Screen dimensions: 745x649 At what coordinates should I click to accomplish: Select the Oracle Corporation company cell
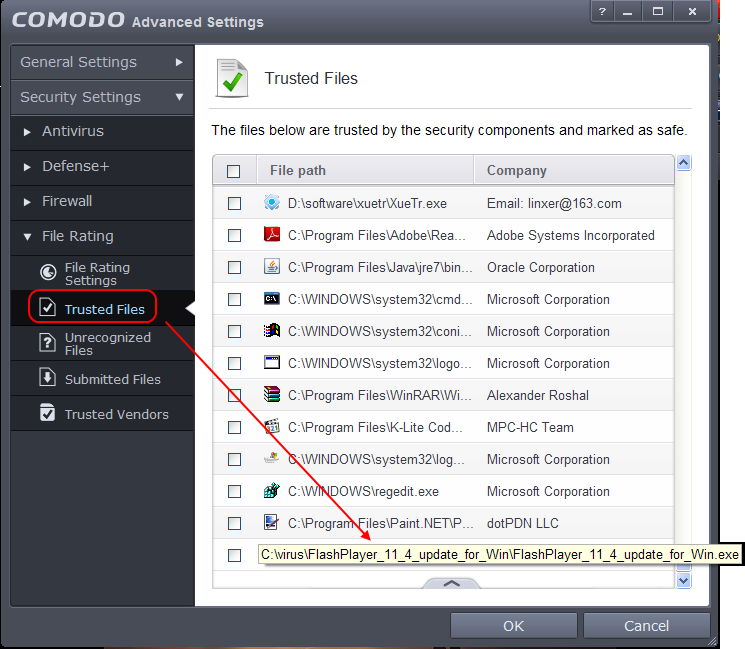[541, 267]
